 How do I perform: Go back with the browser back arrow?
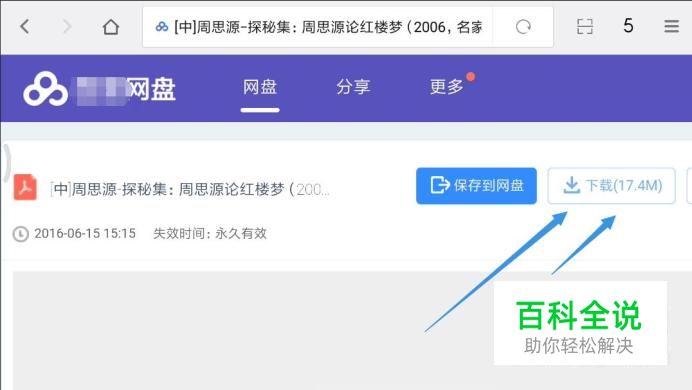coord(25,26)
